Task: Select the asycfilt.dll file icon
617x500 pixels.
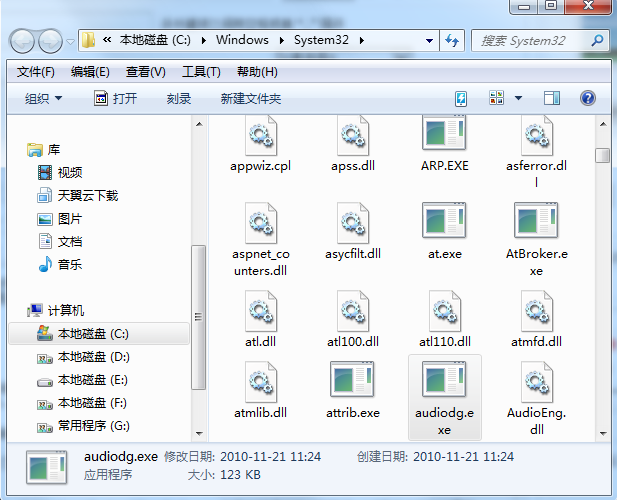Action: tap(353, 223)
